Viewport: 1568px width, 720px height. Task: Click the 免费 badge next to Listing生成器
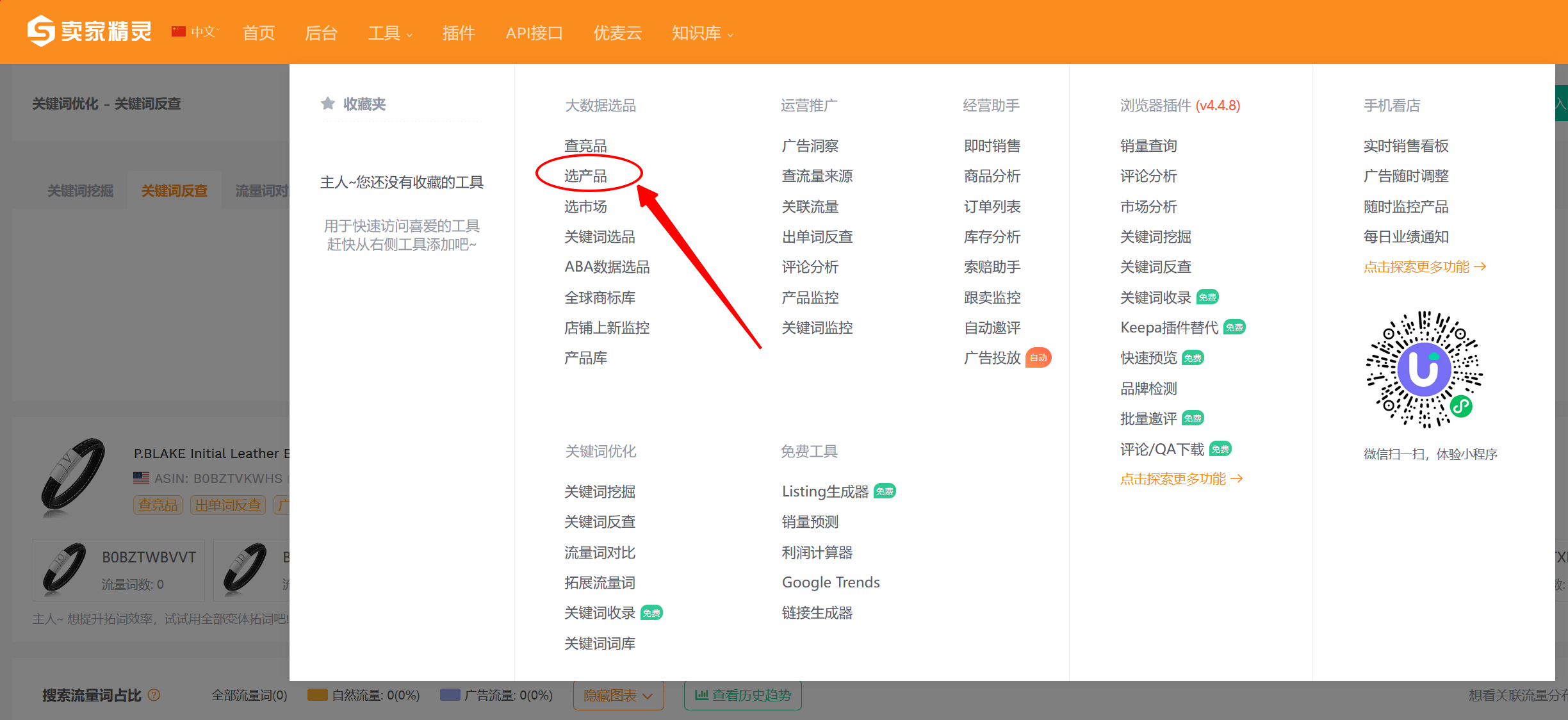coord(885,491)
